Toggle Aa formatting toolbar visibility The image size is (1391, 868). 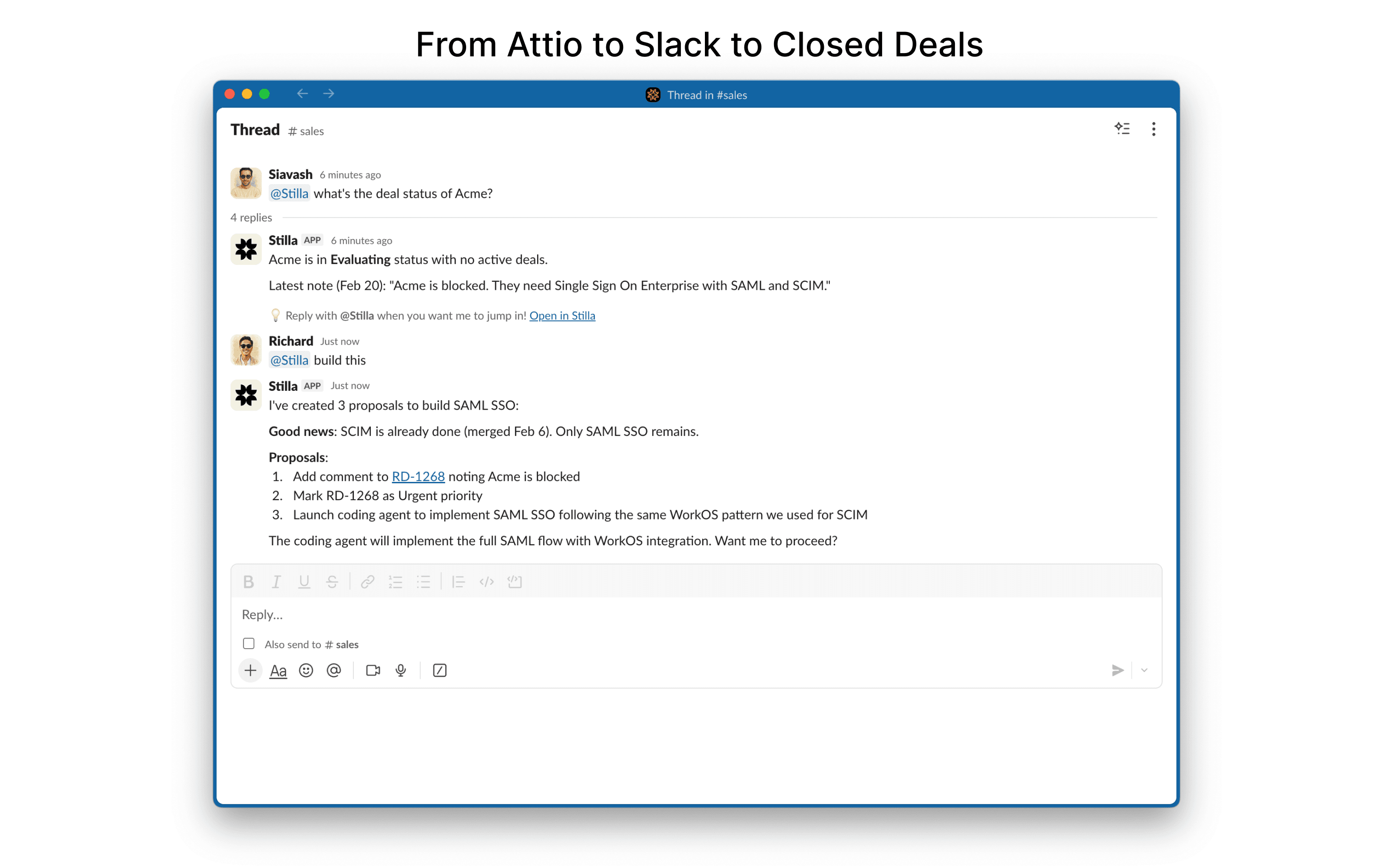click(x=278, y=670)
